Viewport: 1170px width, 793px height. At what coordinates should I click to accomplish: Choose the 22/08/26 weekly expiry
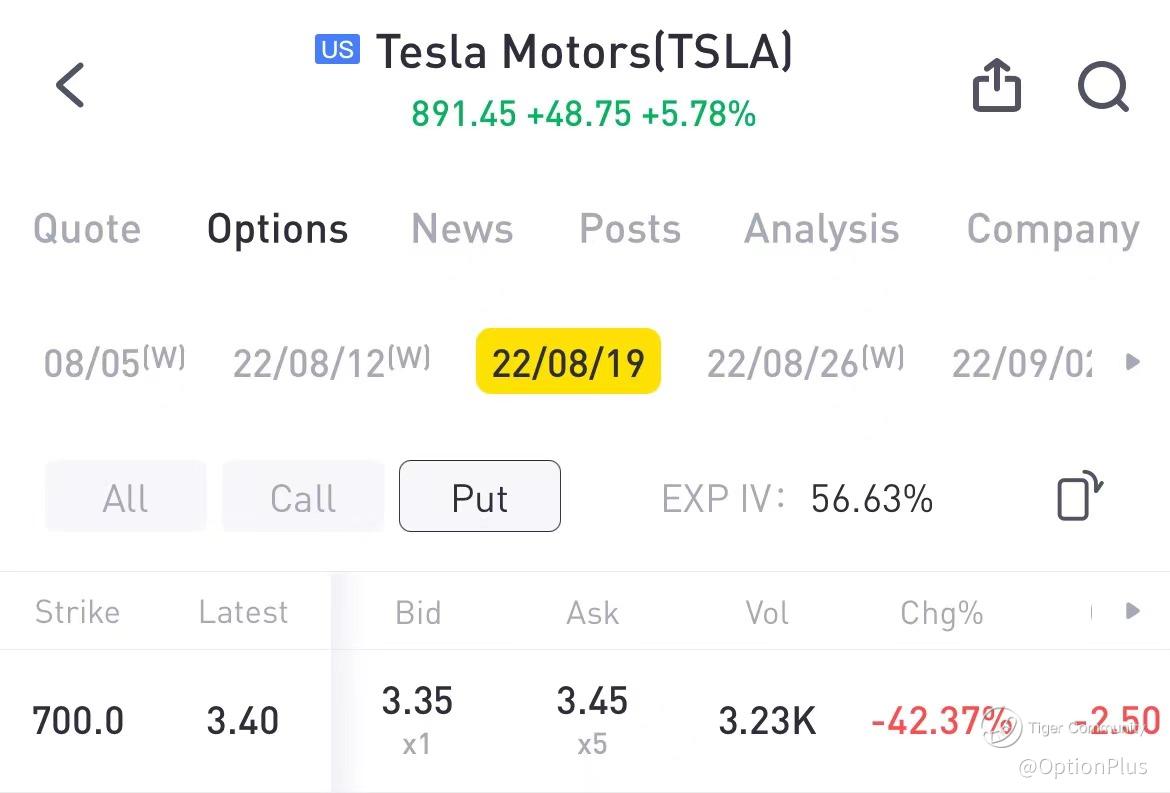805,362
